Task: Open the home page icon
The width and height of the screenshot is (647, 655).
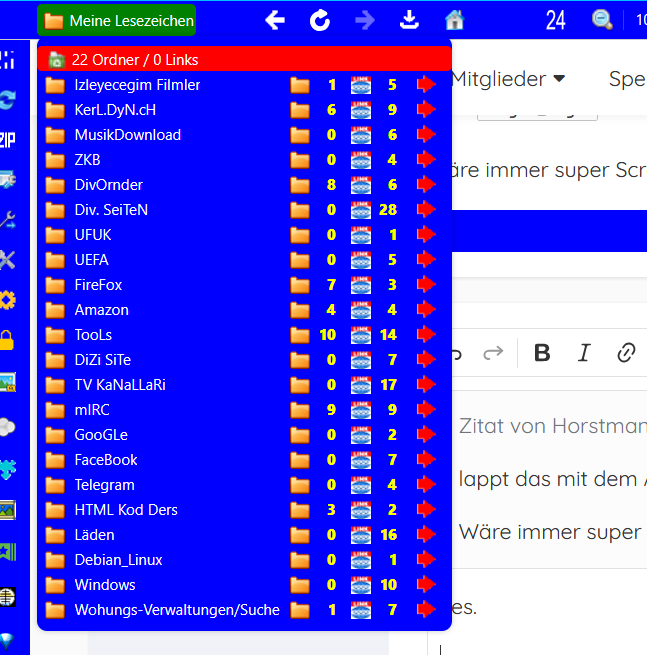Action: pos(454,20)
